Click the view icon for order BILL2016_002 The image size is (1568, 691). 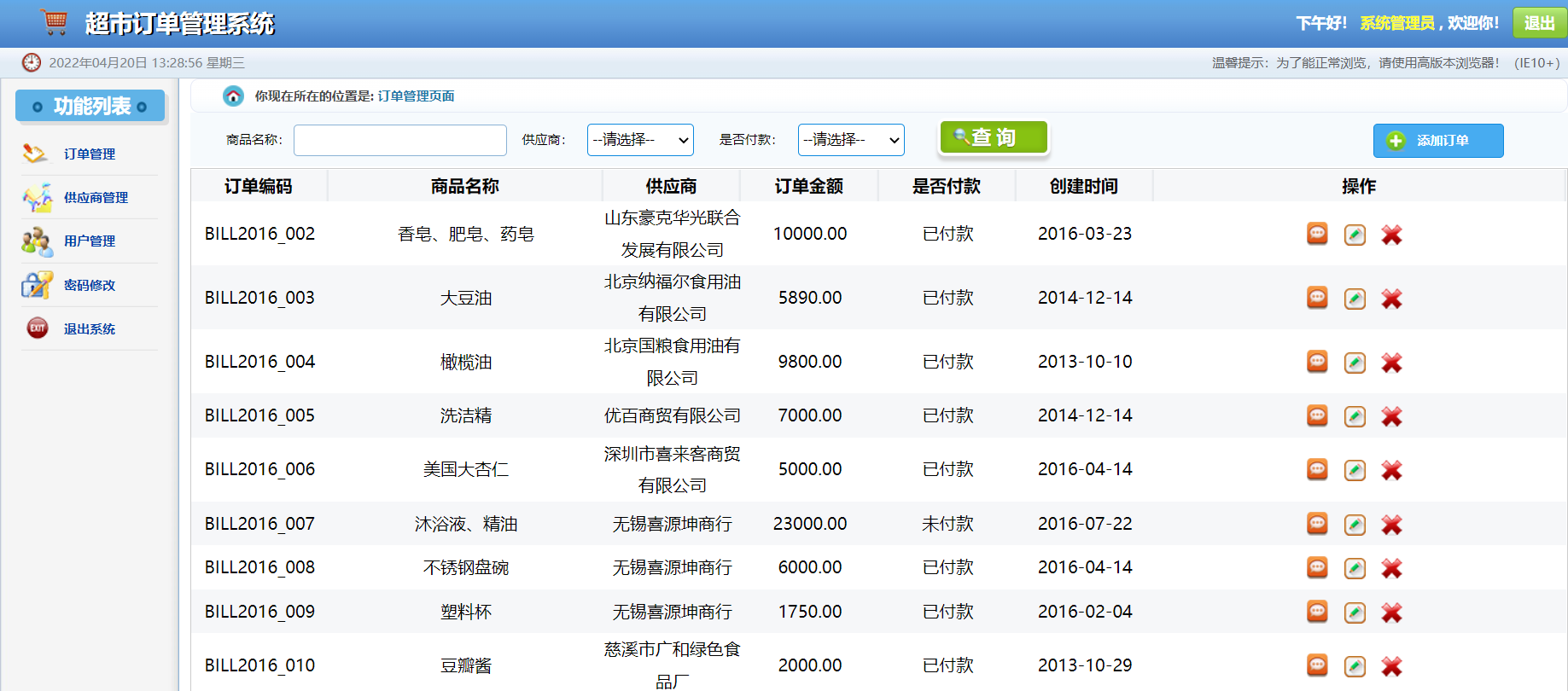[x=1317, y=234]
